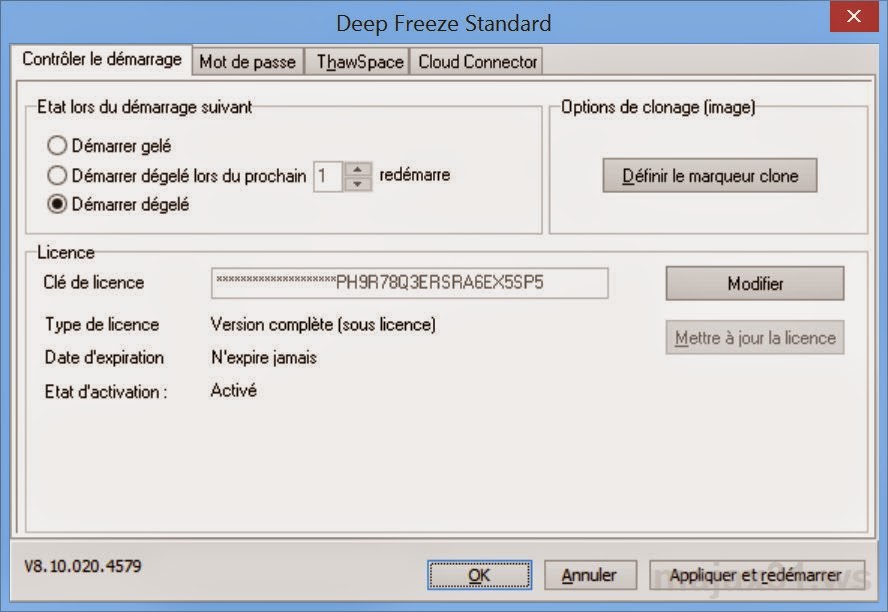Click the restart count number field
Screen dimensions: 888x612
[x=328, y=177]
